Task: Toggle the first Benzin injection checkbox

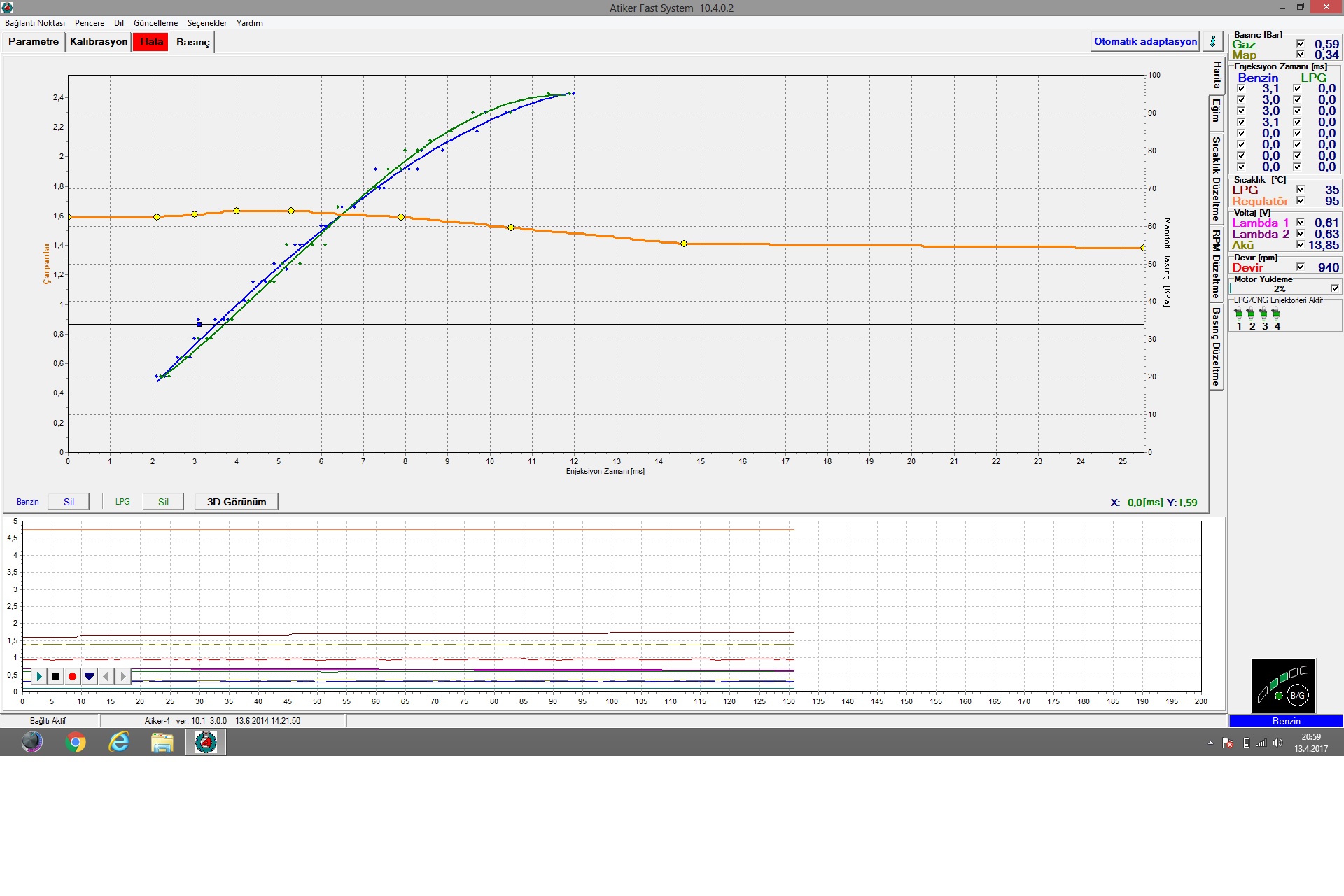Action: (x=1241, y=88)
